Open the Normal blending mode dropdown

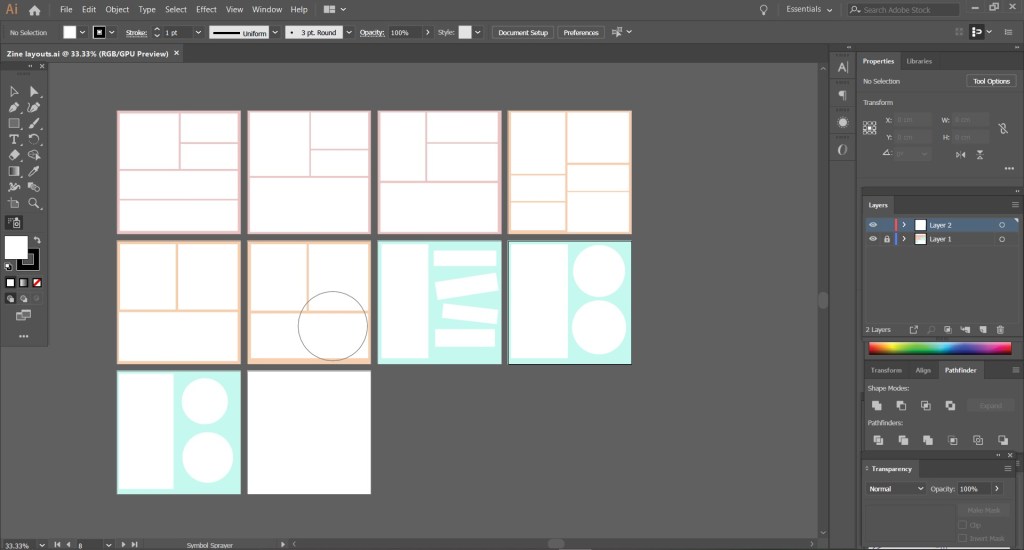click(896, 489)
